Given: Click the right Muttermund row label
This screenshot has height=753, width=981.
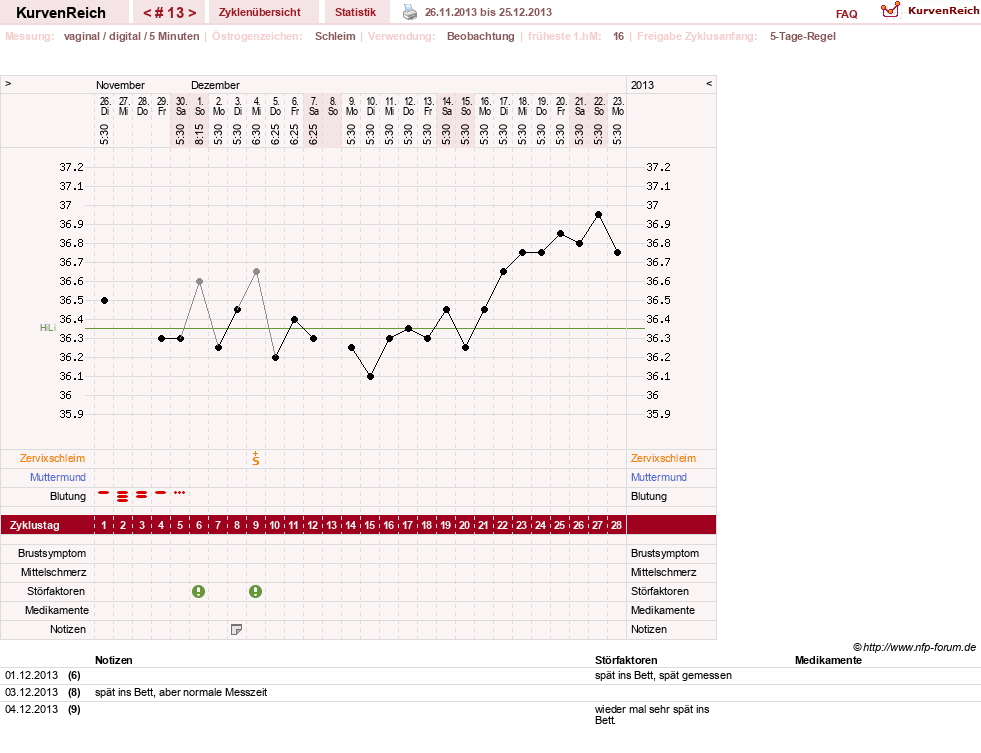Looking at the screenshot, I should (659, 477).
